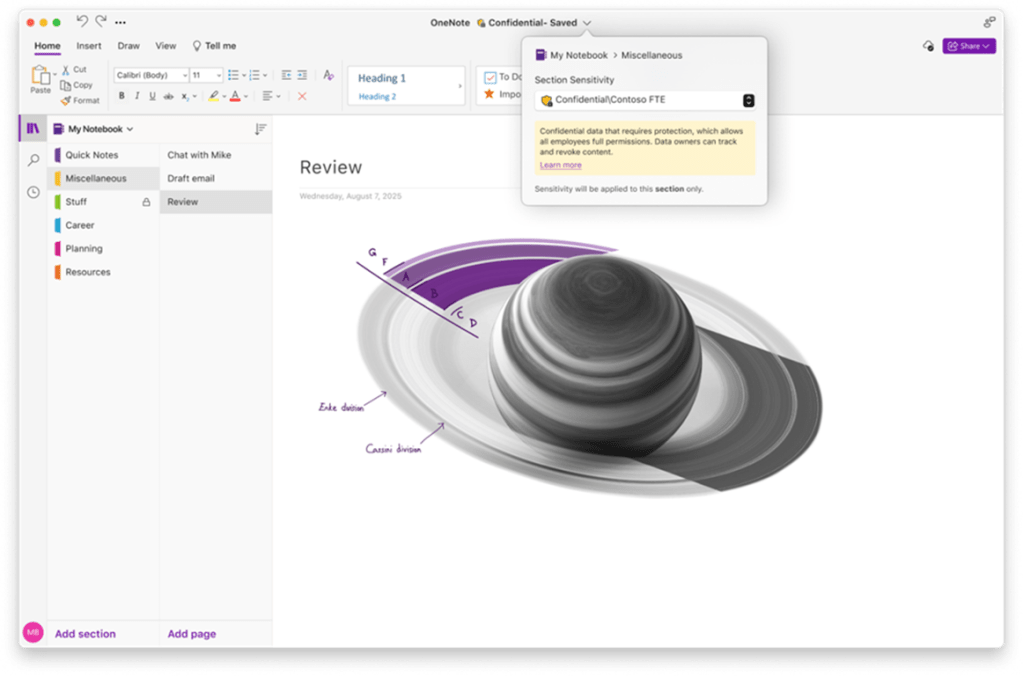The image size is (1023, 676).
Task: Open the notebooks library icon in sidebar
Action: (x=33, y=128)
